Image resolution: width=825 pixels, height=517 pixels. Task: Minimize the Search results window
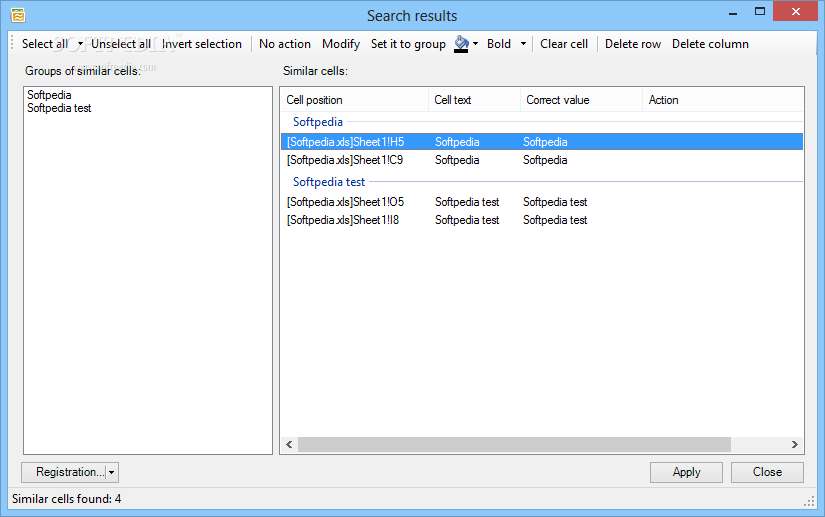point(733,13)
